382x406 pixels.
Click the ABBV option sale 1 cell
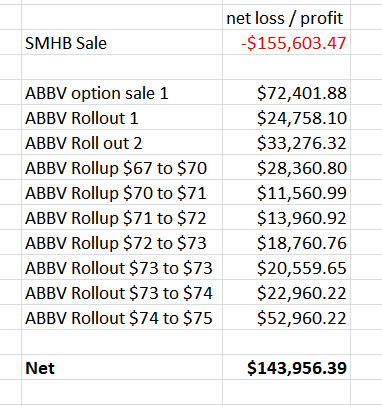coord(122,92)
